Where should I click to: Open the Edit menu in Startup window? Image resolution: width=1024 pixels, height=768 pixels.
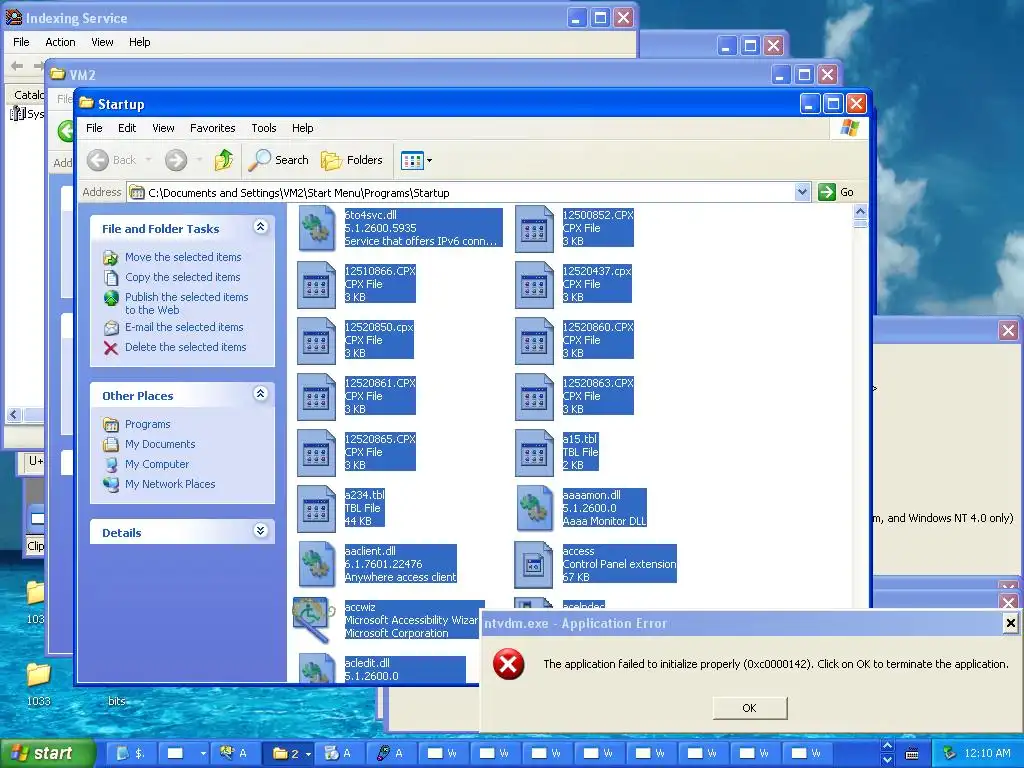pyautogui.click(x=127, y=128)
